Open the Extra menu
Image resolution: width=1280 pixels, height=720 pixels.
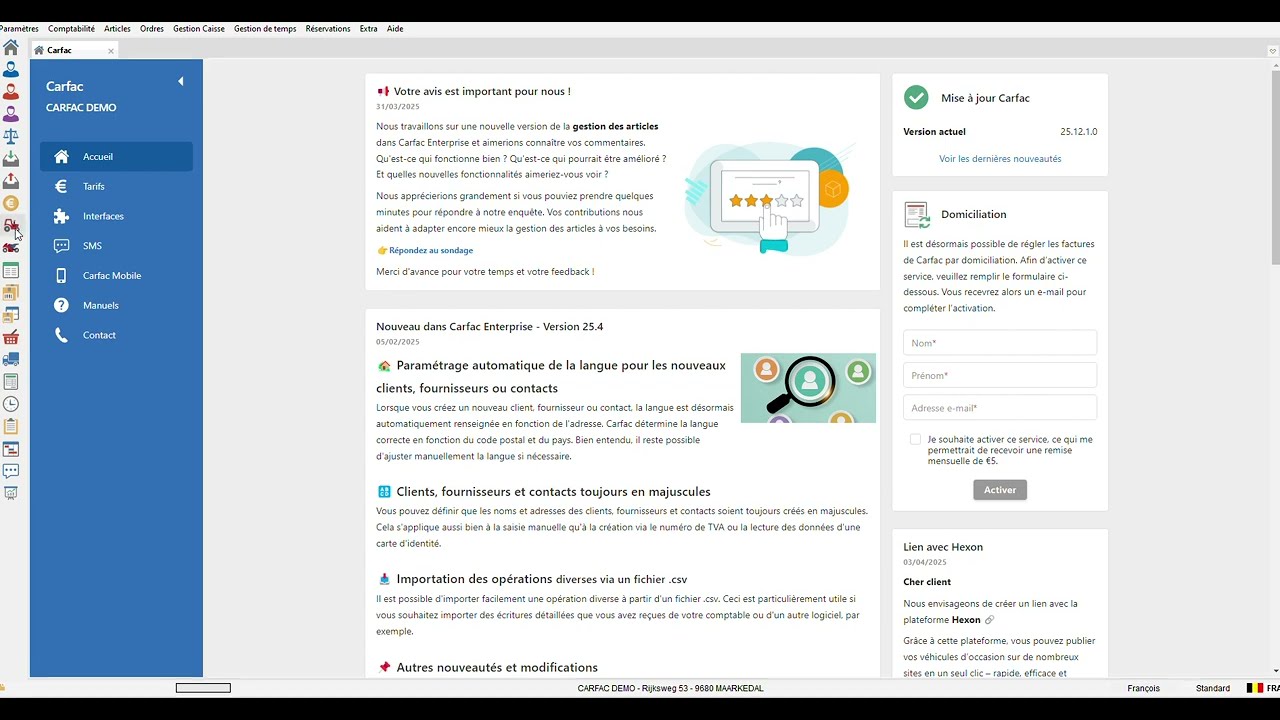369,29
